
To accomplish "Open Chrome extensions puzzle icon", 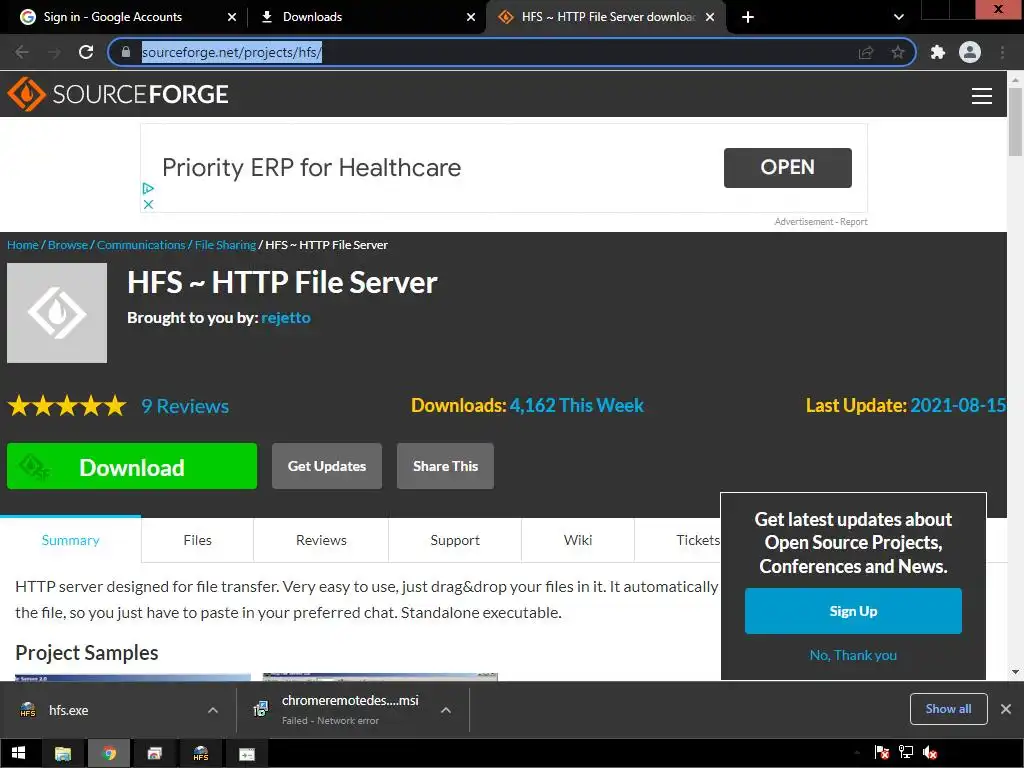I will pyautogui.click(x=938, y=52).
